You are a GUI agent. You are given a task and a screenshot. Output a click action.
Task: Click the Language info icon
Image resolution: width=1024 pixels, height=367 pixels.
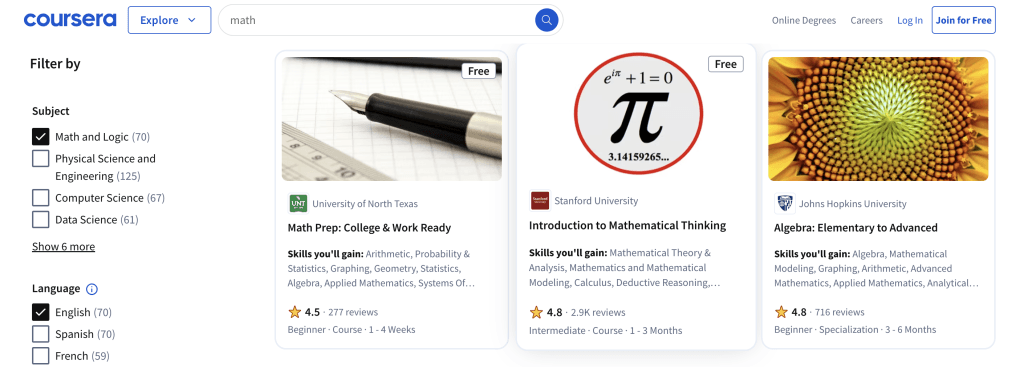click(92, 289)
